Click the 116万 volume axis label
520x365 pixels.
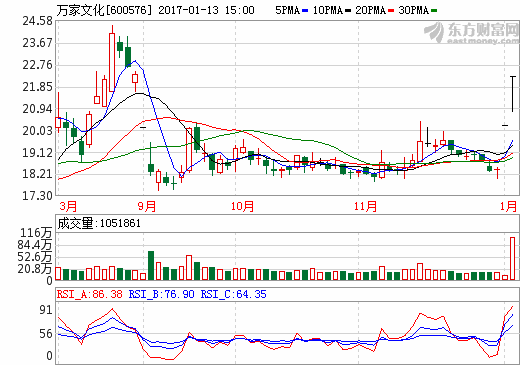tap(36, 233)
